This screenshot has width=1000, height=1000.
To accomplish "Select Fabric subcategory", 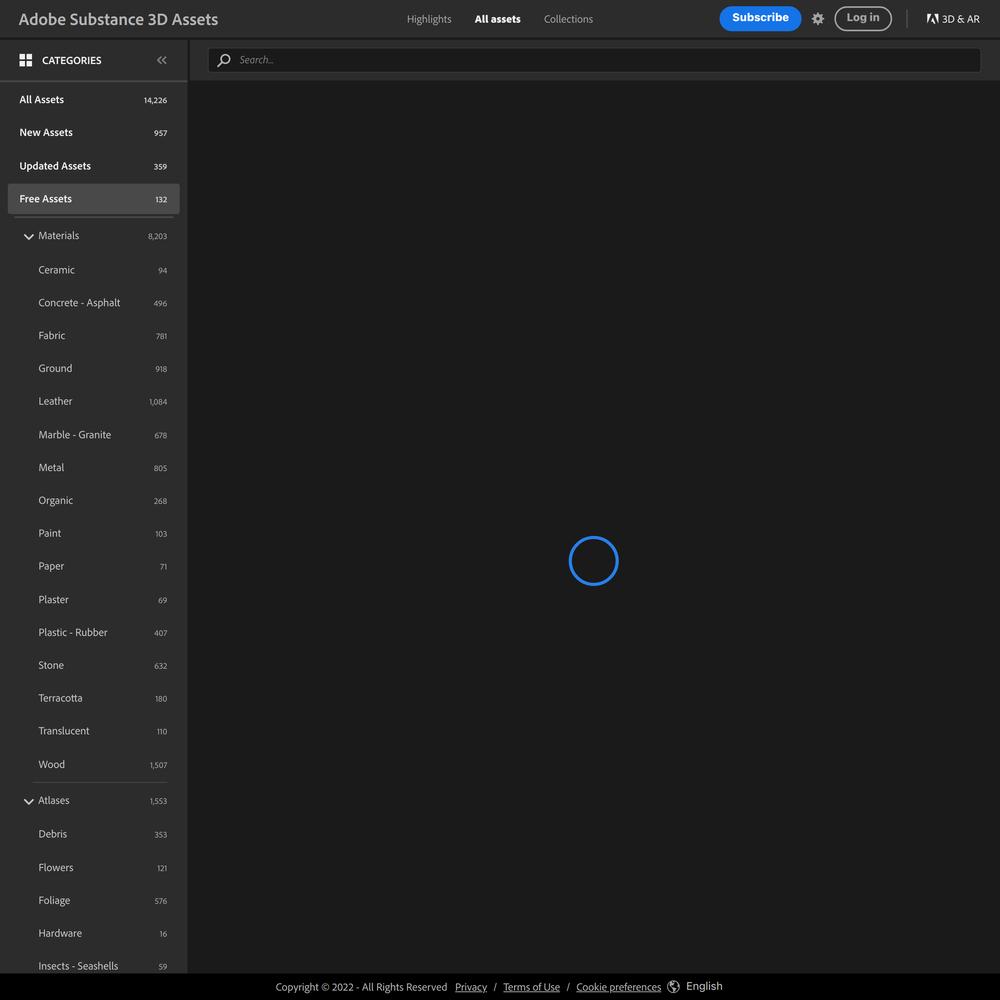I will coord(93,335).
